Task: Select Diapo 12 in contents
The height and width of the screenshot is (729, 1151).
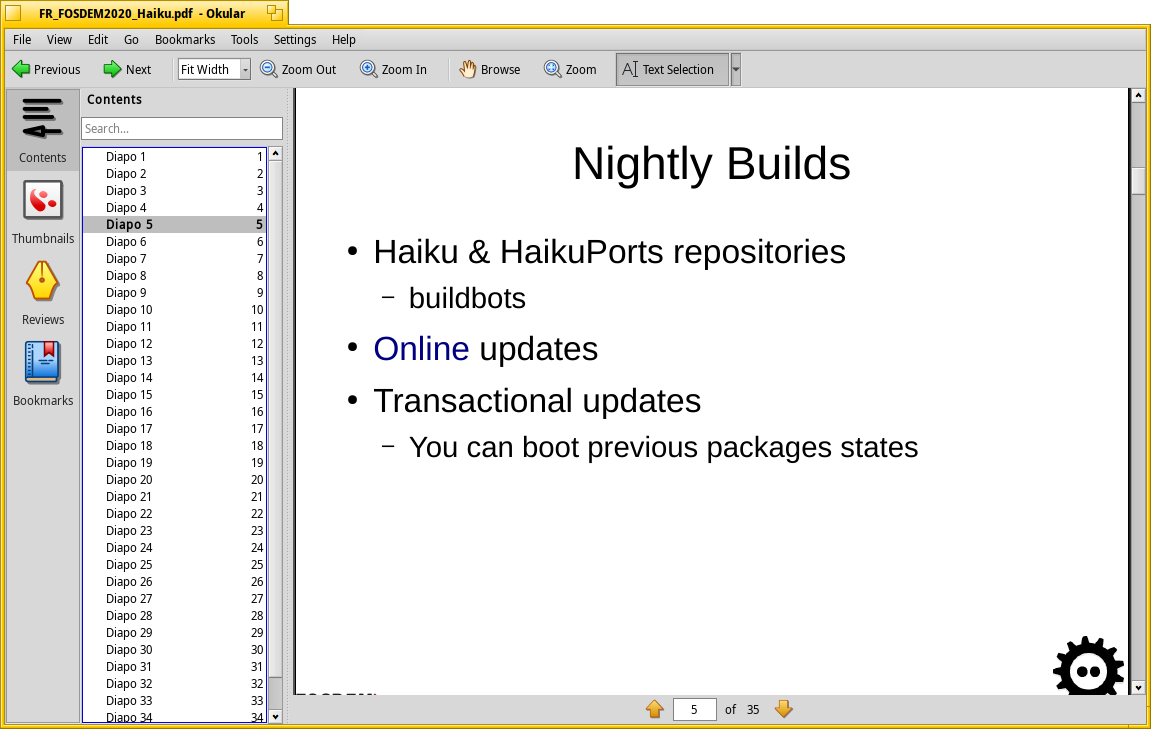Action: coord(174,344)
